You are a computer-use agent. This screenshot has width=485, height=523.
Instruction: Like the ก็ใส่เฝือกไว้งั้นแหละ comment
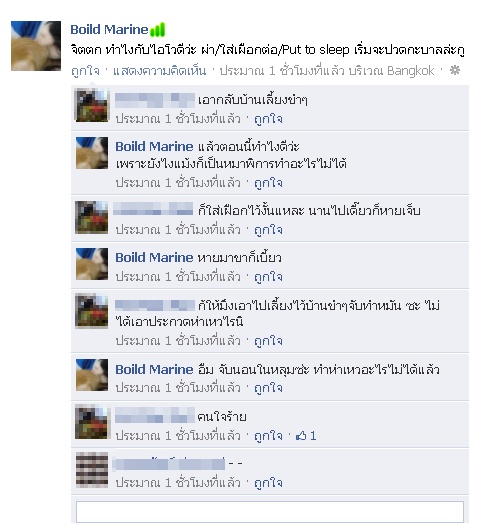click(268, 230)
